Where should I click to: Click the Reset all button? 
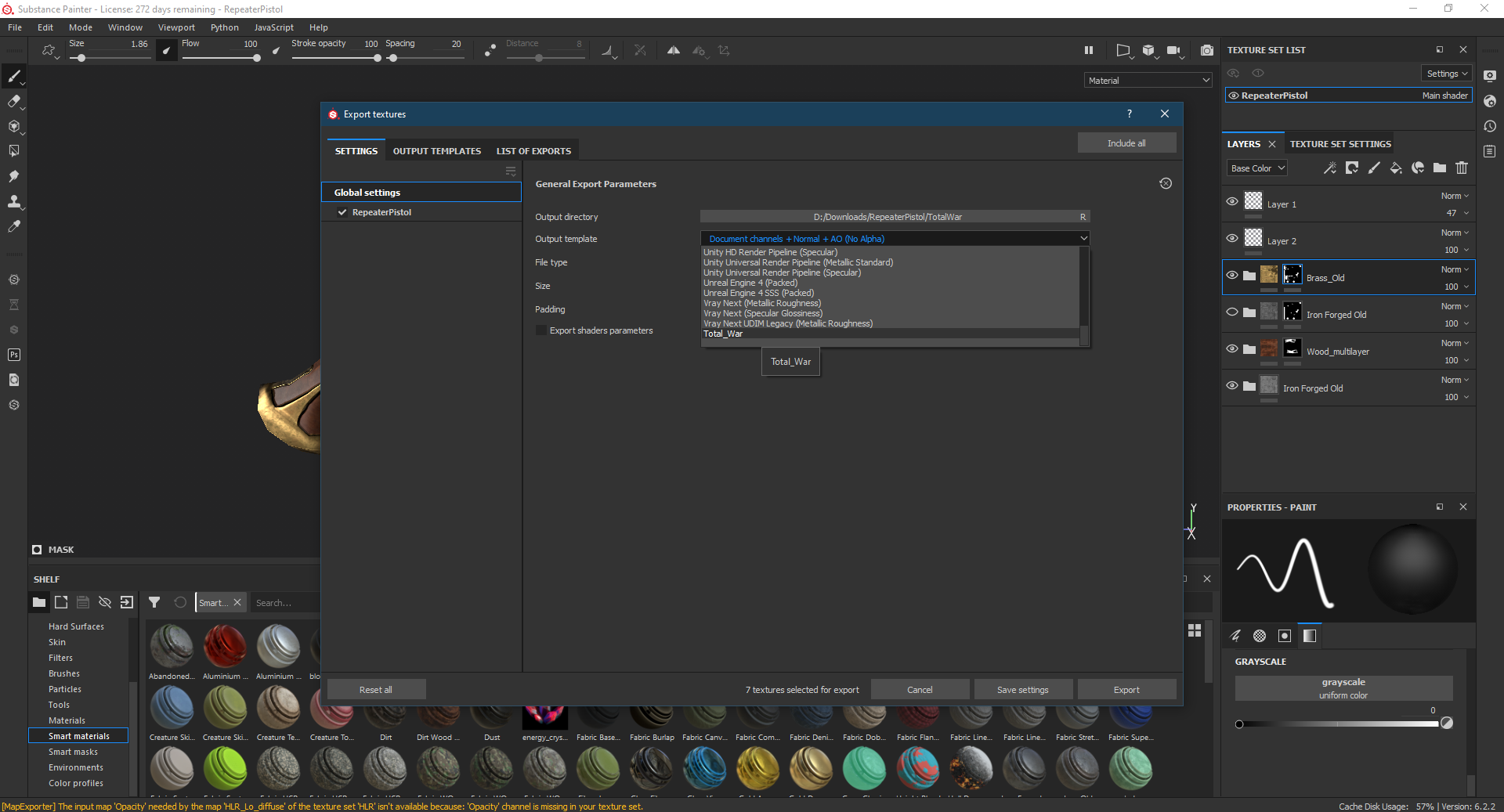(376, 690)
